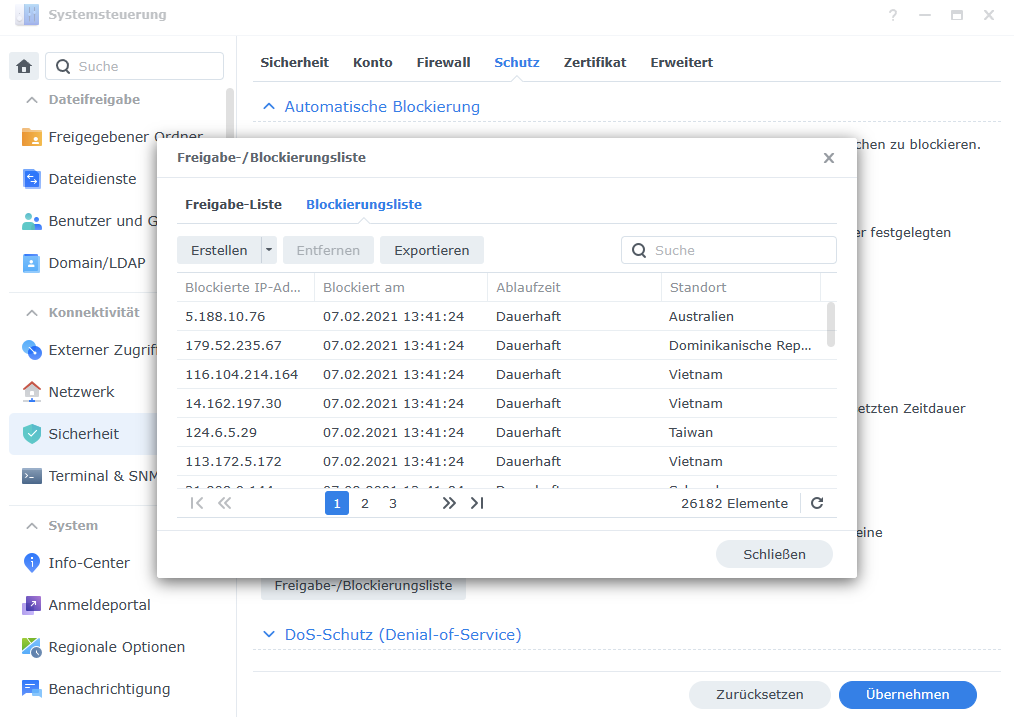1014x717 pixels.
Task: Open Dateidienste in the sidebar
Action: click(92, 179)
